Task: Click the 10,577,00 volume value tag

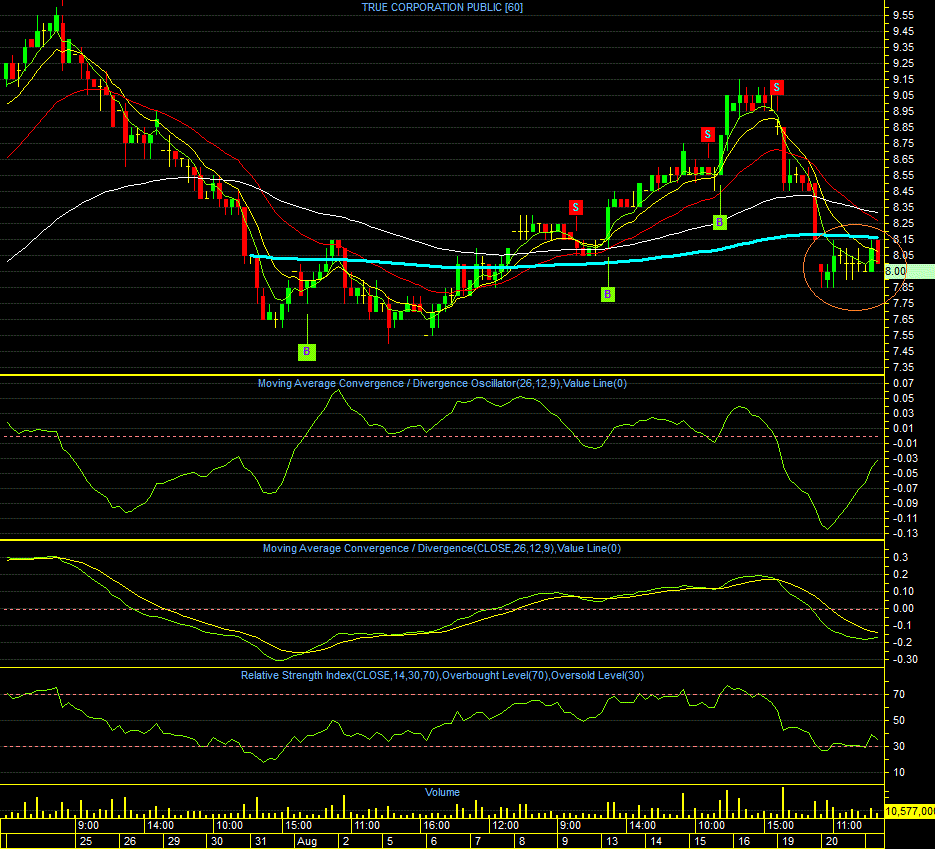Action: pos(909,811)
